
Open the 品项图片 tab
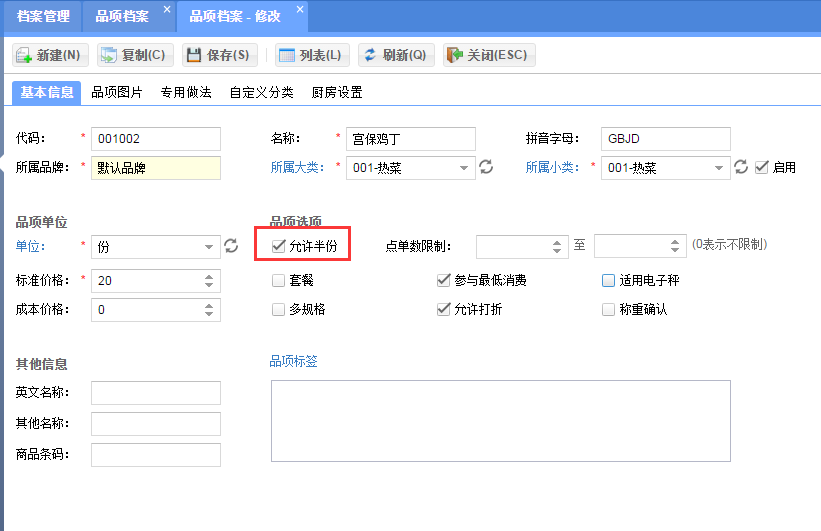pyautogui.click(x=117, y=93)
